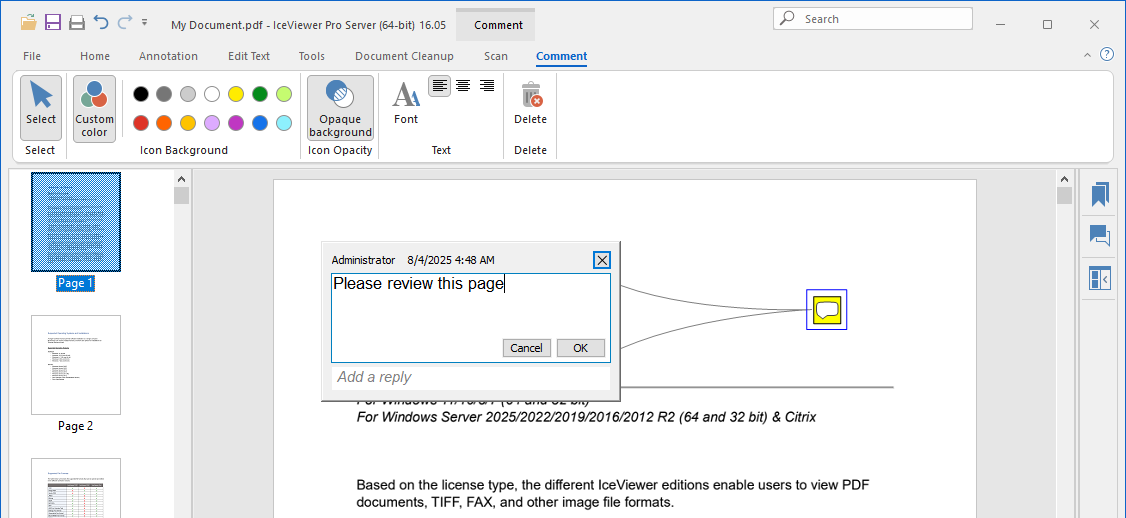This screenshot has height=518, width=1126.
Task: Pick yellow icon background color
Action: (236, 94)
